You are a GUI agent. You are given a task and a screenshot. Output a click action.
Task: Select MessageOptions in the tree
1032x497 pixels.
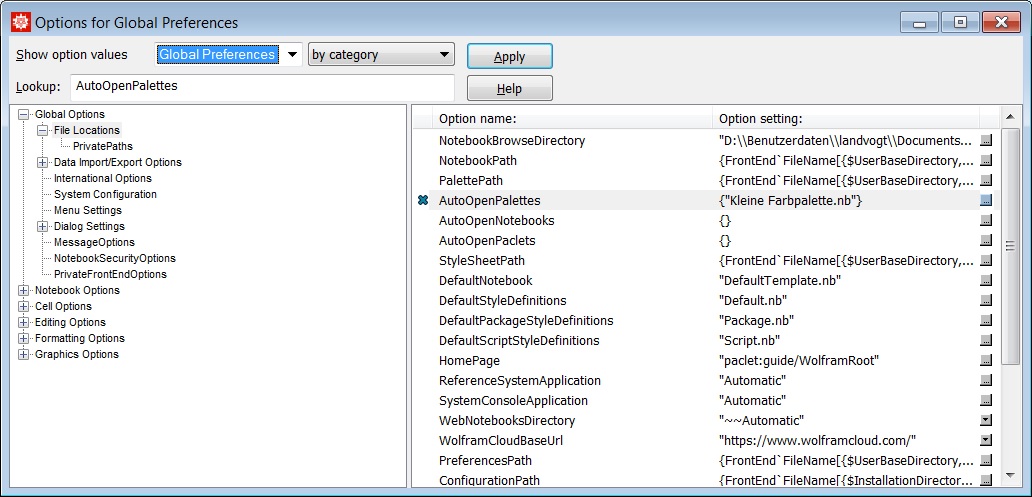click(94, 242)
